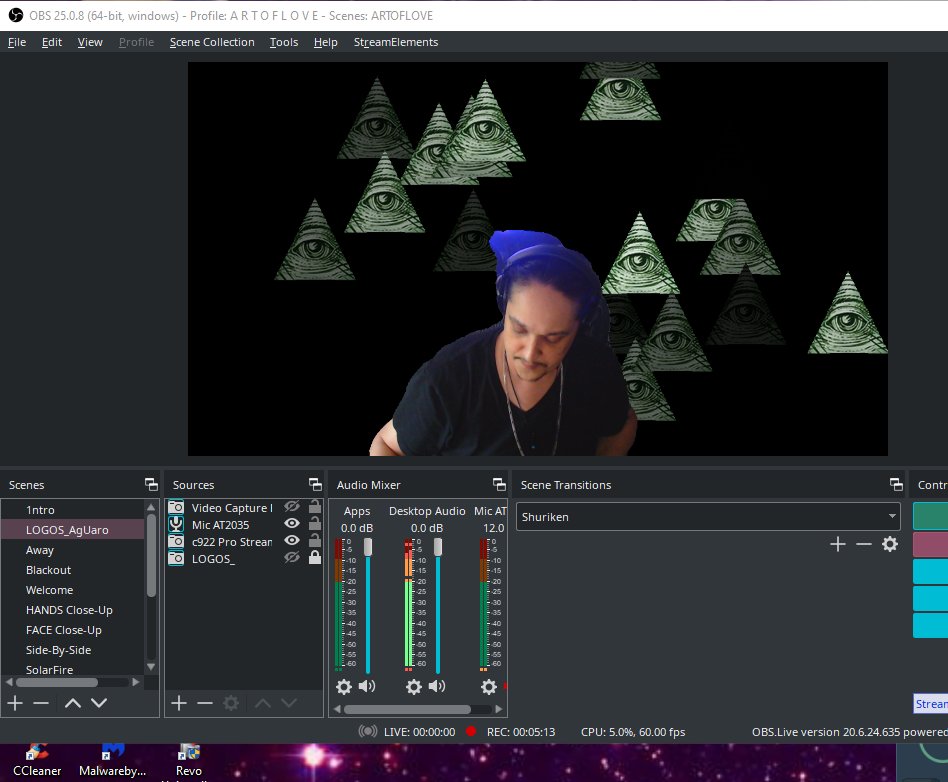Screen dimensions: 948x782
Task: Open the StreamElements menu
Action: (395, 42)
